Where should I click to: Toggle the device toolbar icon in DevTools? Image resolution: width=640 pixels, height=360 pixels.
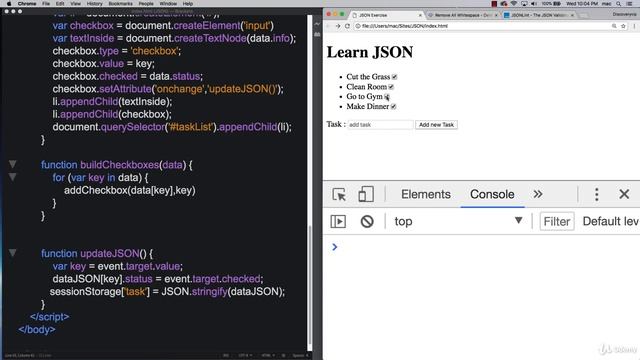[x=366, y=194]
